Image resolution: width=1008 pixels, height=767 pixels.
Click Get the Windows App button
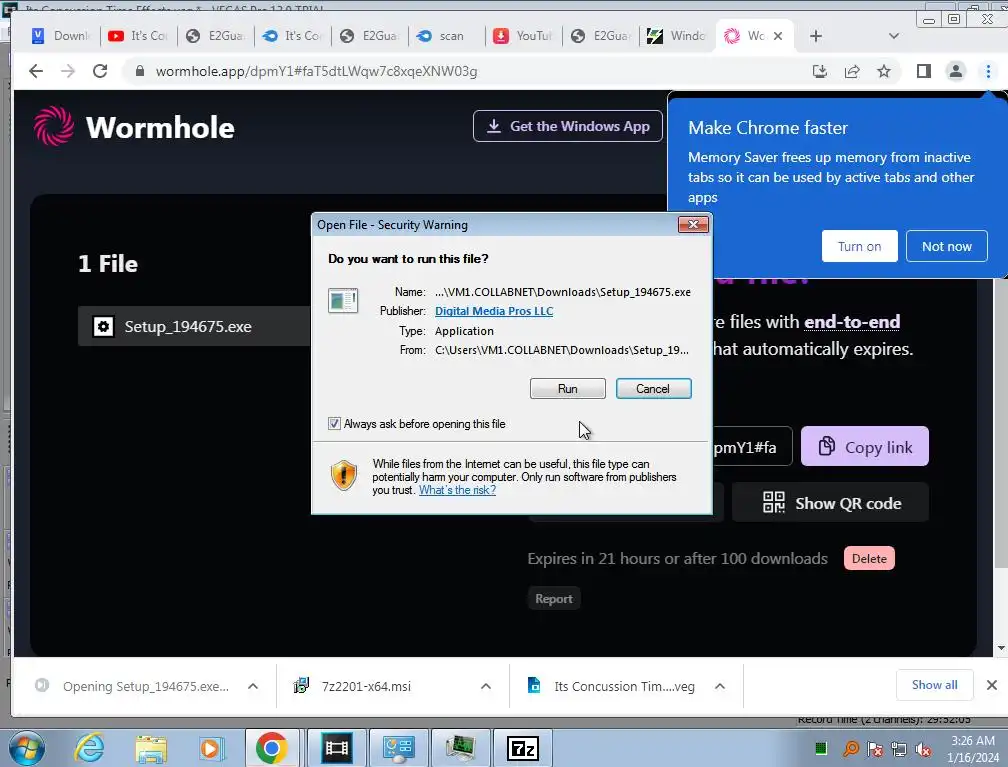[x=568, y=126]
